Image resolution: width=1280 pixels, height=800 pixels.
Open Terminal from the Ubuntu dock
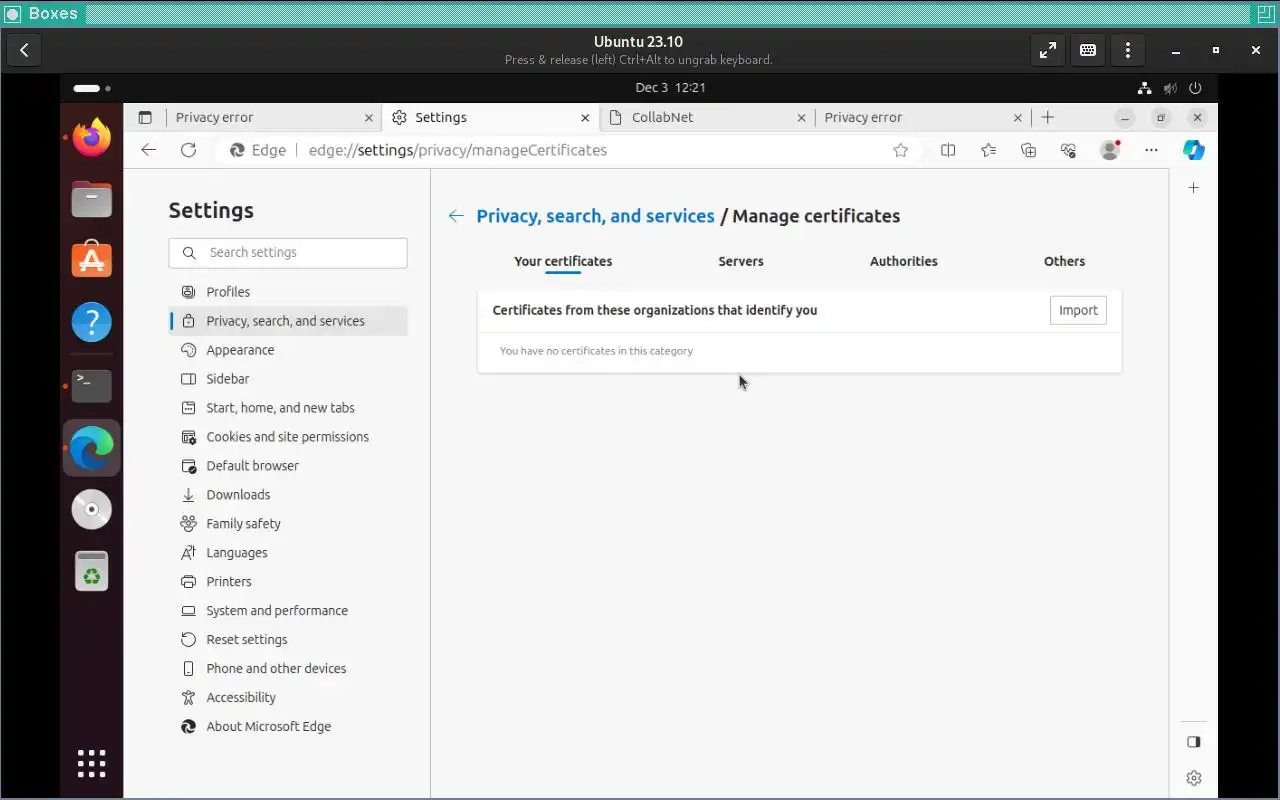coord(92,385)
